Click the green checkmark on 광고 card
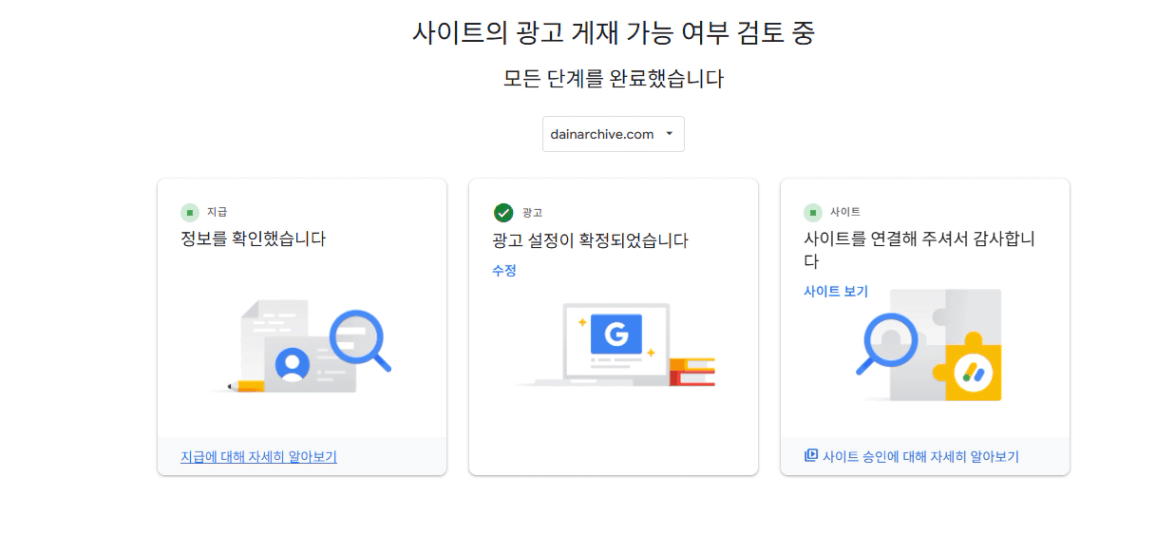 pos(503,212)
